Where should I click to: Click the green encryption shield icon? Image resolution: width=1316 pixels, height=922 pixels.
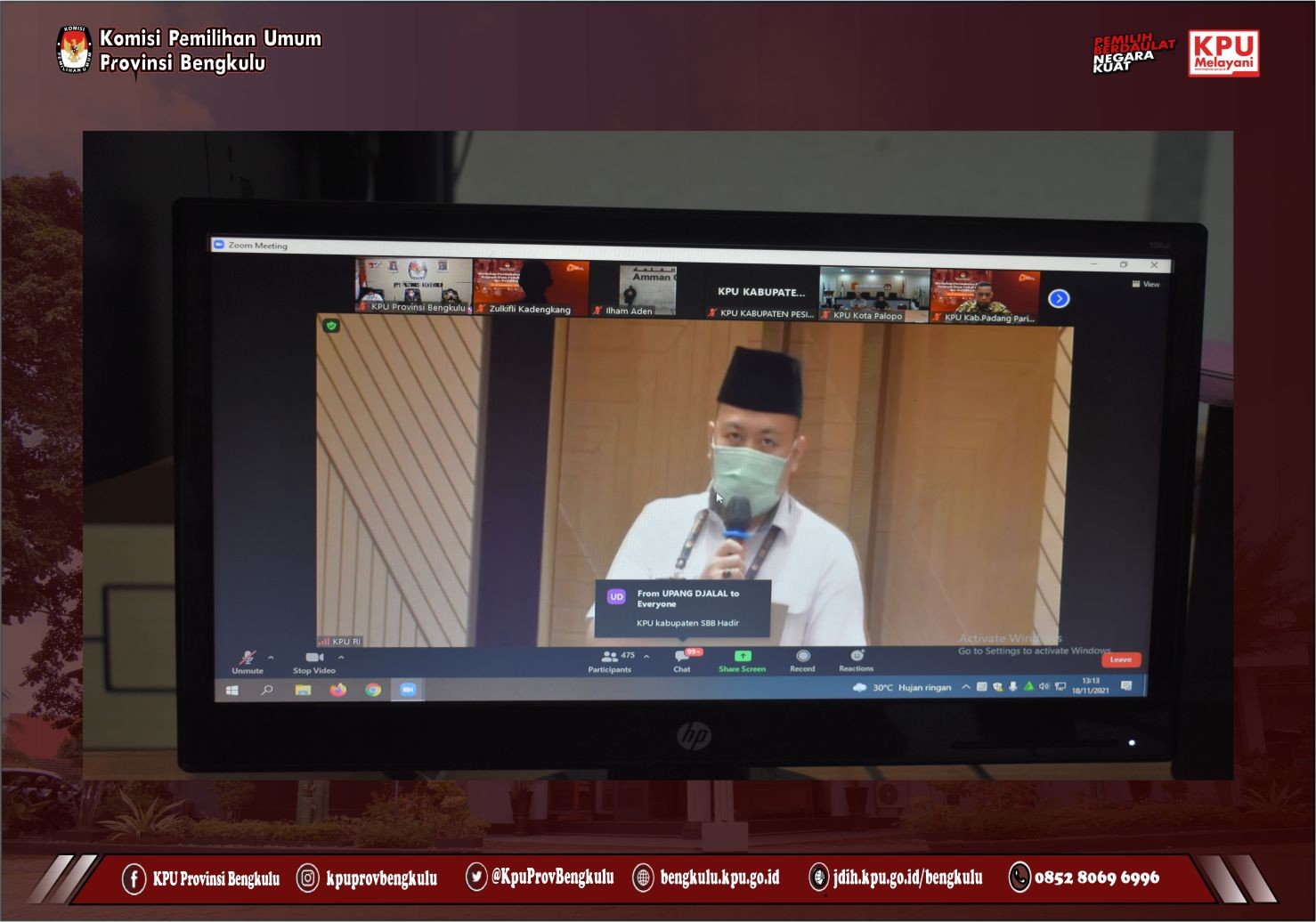tap(331, 326)
